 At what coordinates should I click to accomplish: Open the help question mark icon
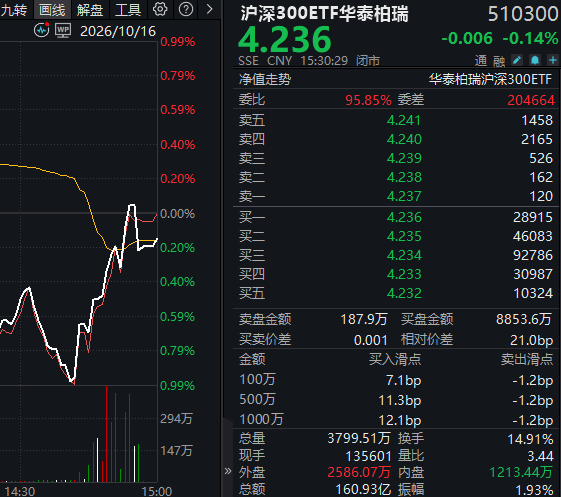pyautogui.click(x=186, y=9)
